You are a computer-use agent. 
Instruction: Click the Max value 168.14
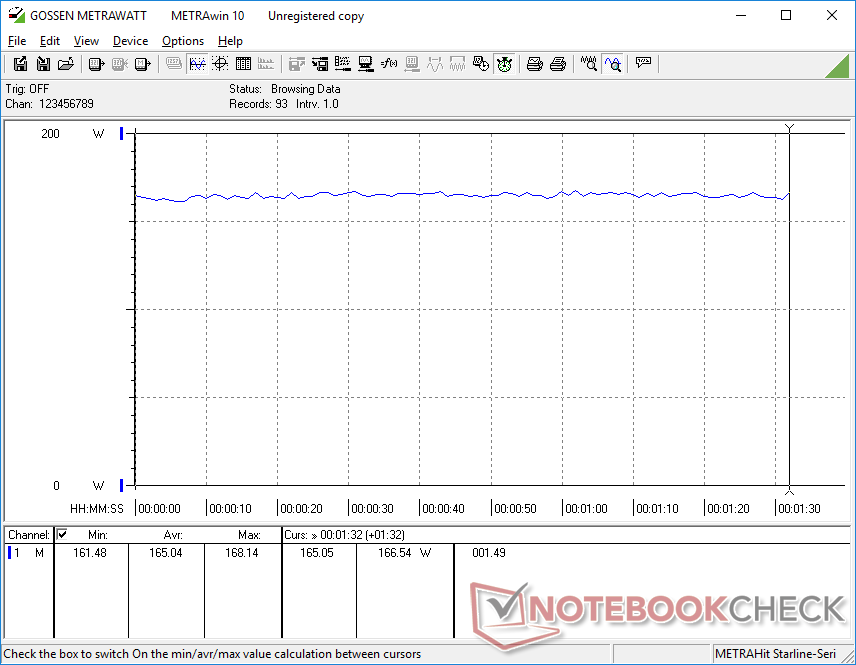click(241, 553)
